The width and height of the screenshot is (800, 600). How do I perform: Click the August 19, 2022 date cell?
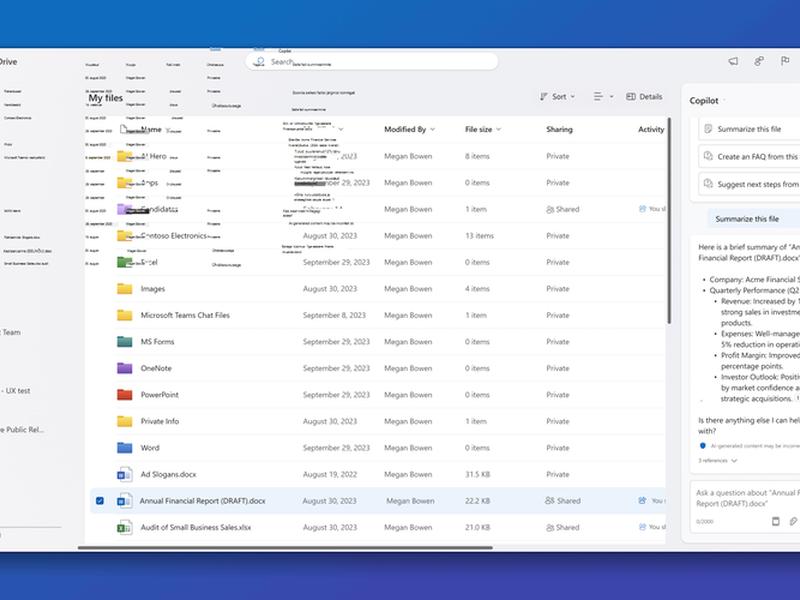[x=330, y=474]
